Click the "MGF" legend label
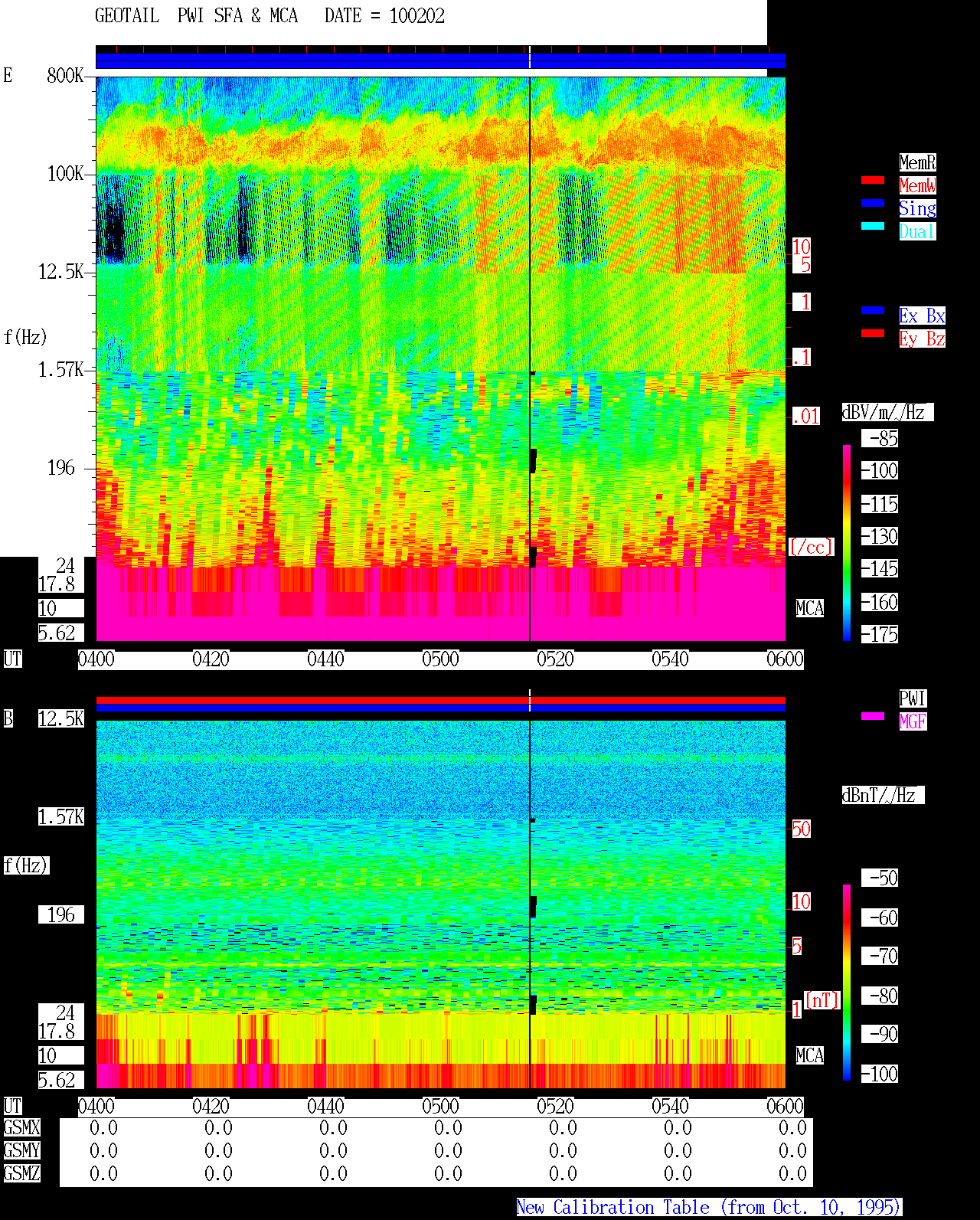Image resolution: width=980 pixels, height=1220 pixels. pyautogui.click(x=913, y=721)
